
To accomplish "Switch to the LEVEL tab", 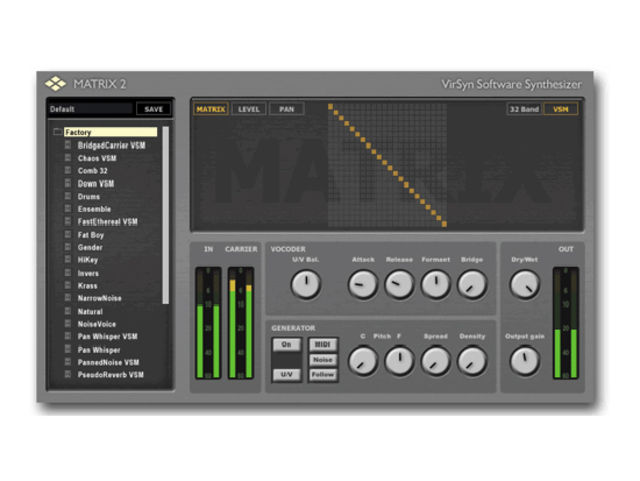I will coord(249,109).
